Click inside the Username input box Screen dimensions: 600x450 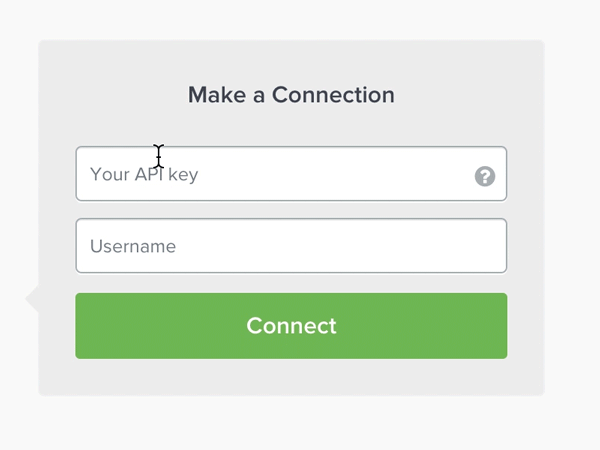pyautogui.click(x=291, y=246)
